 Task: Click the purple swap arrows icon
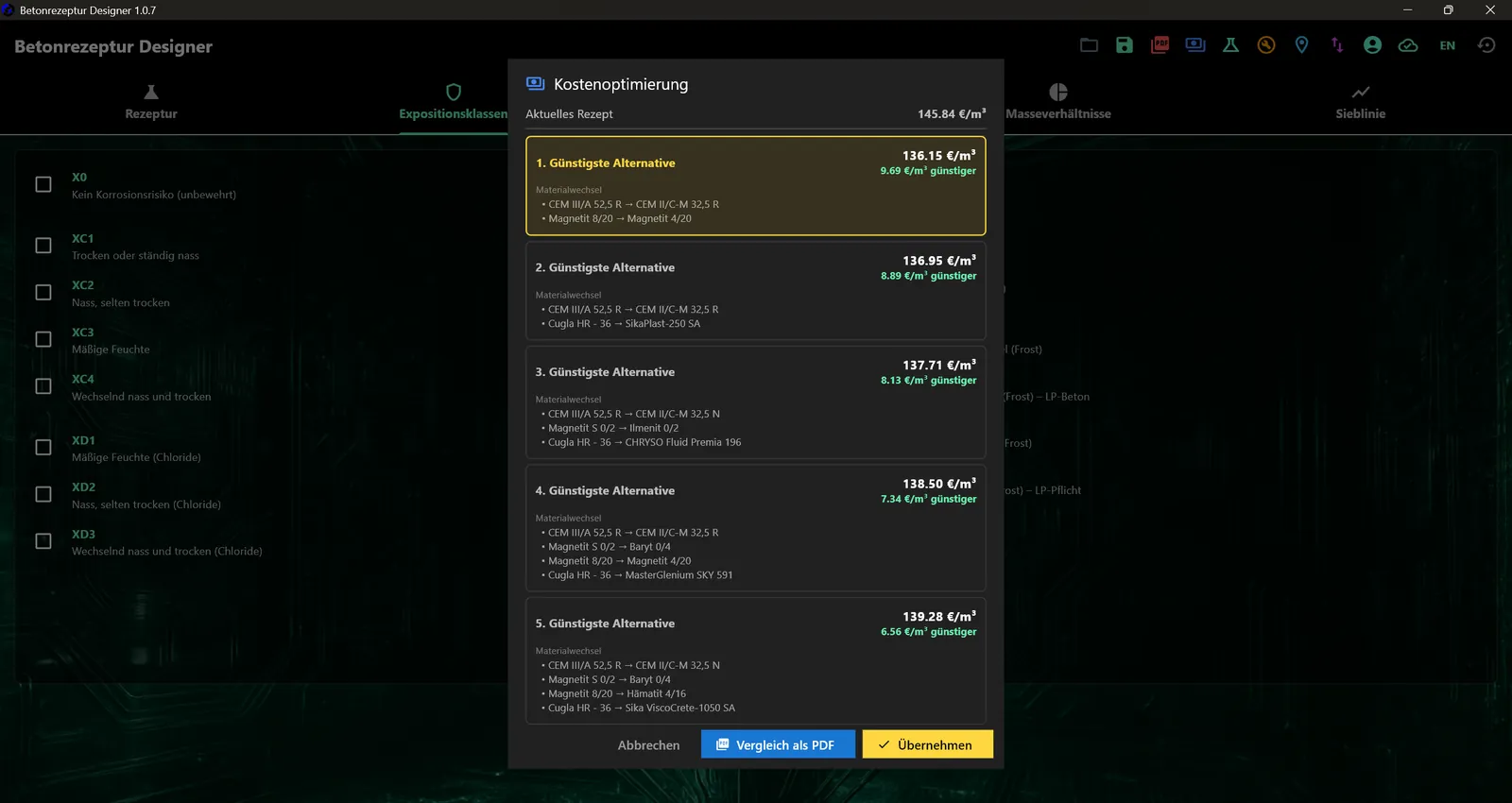point(1337,45)
